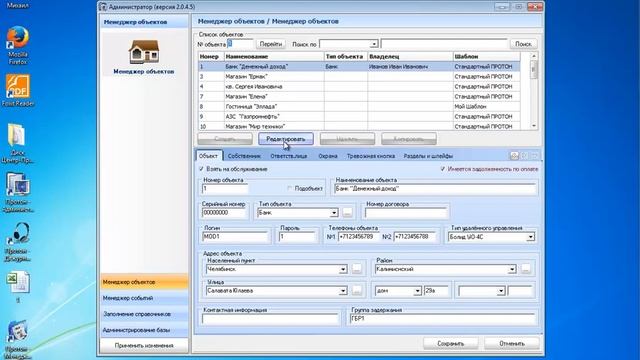The image size is (640, 360).
Task: Select row Магазин "Ермак" in list
Action: (359, 76)
